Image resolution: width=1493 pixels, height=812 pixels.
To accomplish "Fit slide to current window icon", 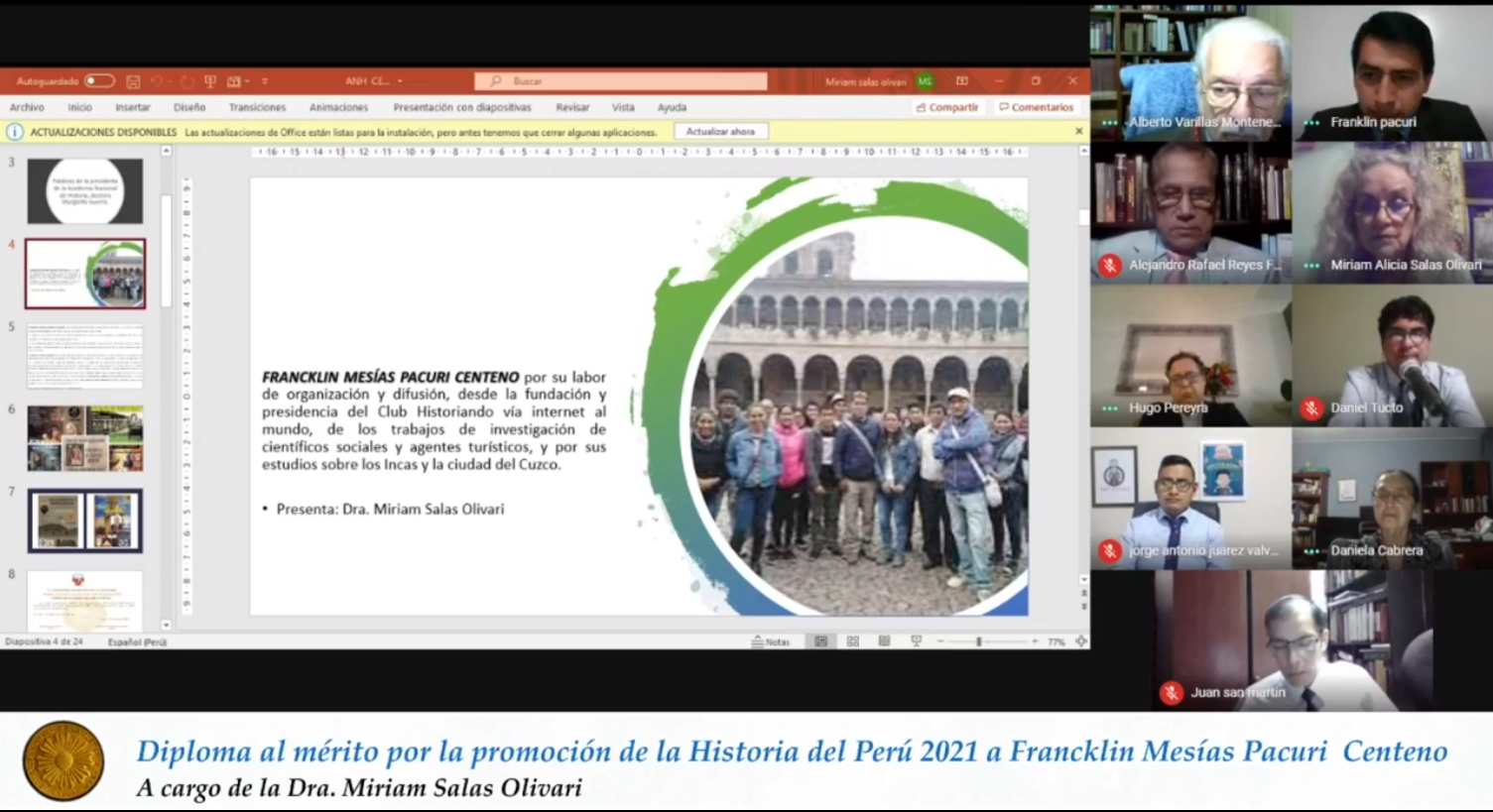I will 1080,641.
